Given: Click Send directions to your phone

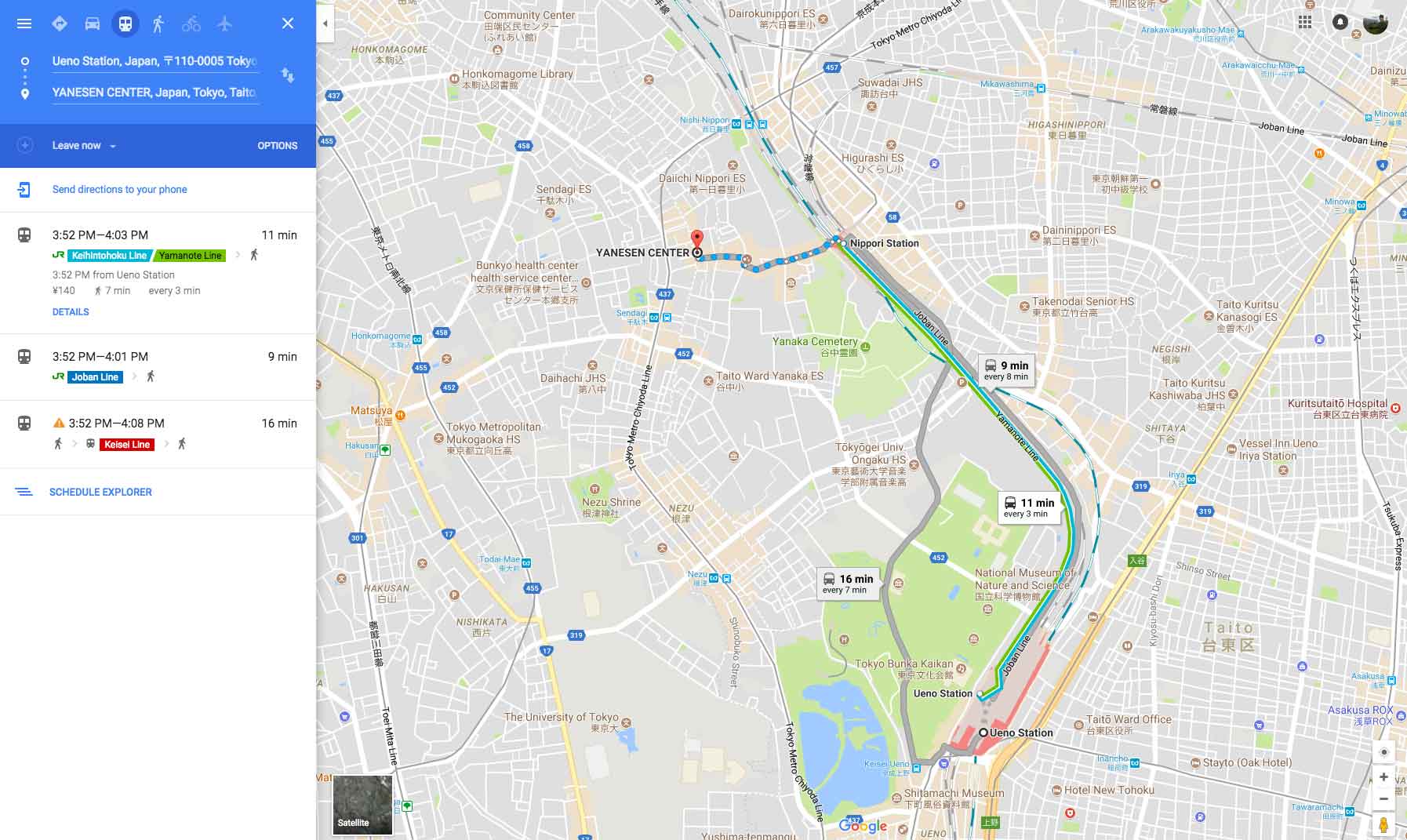Looking at the screenshot, I should coord(119,190).
